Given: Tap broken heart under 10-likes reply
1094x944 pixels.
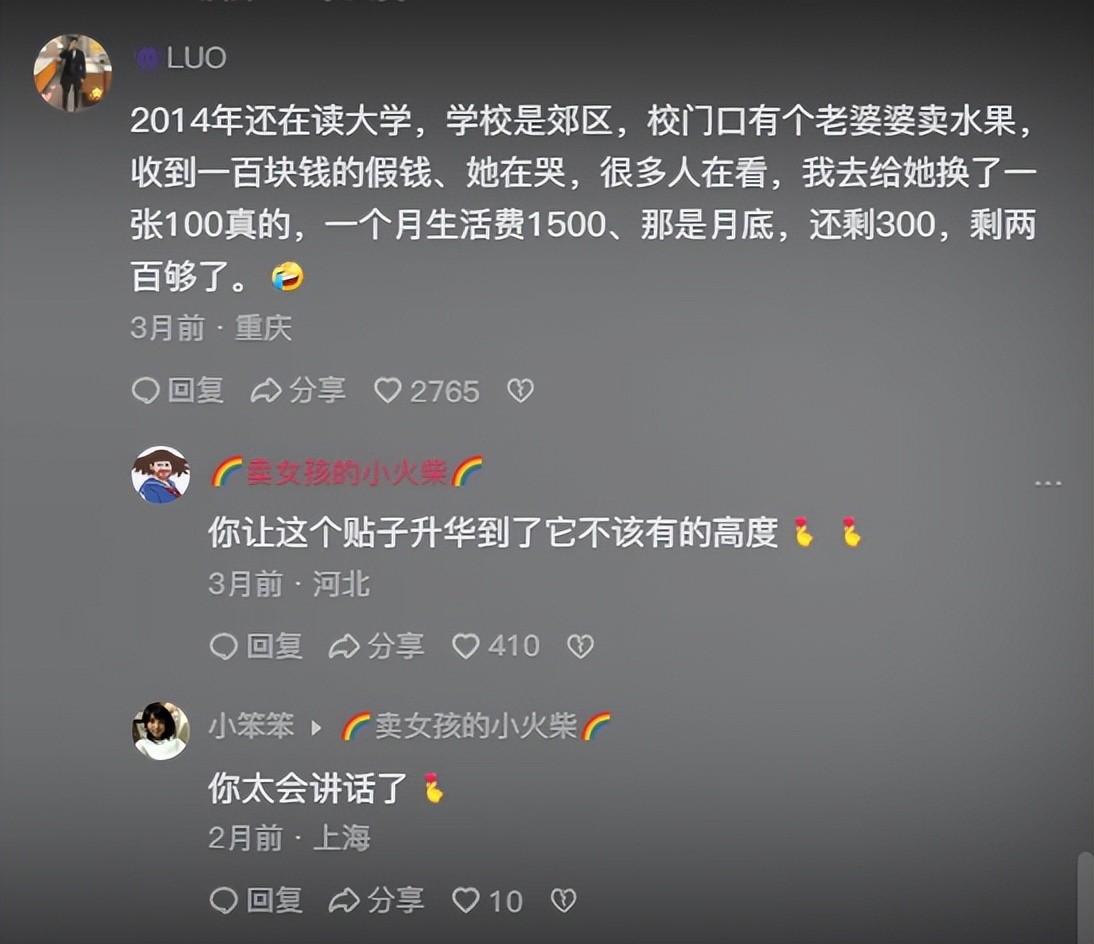Looking at the screenshot, I should pos(564,901).
